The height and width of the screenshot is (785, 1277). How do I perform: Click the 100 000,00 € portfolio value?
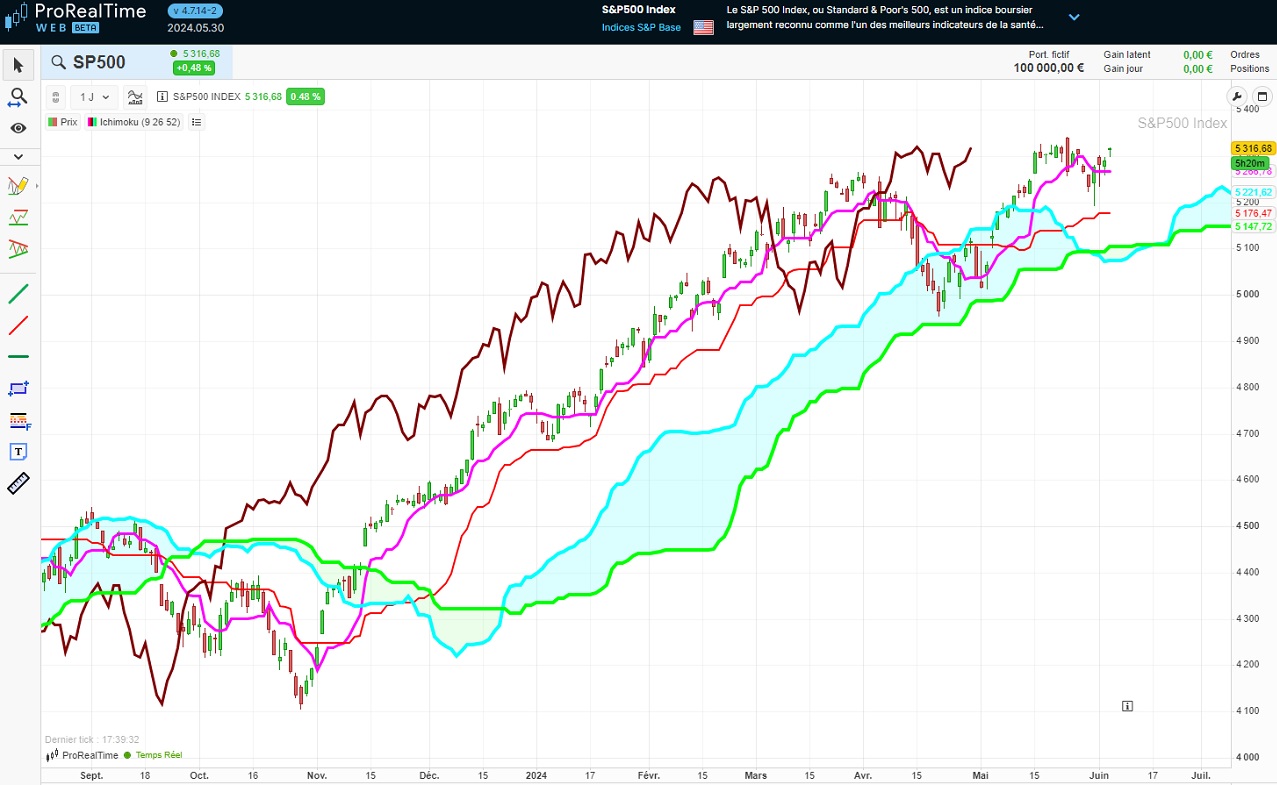1049,68
